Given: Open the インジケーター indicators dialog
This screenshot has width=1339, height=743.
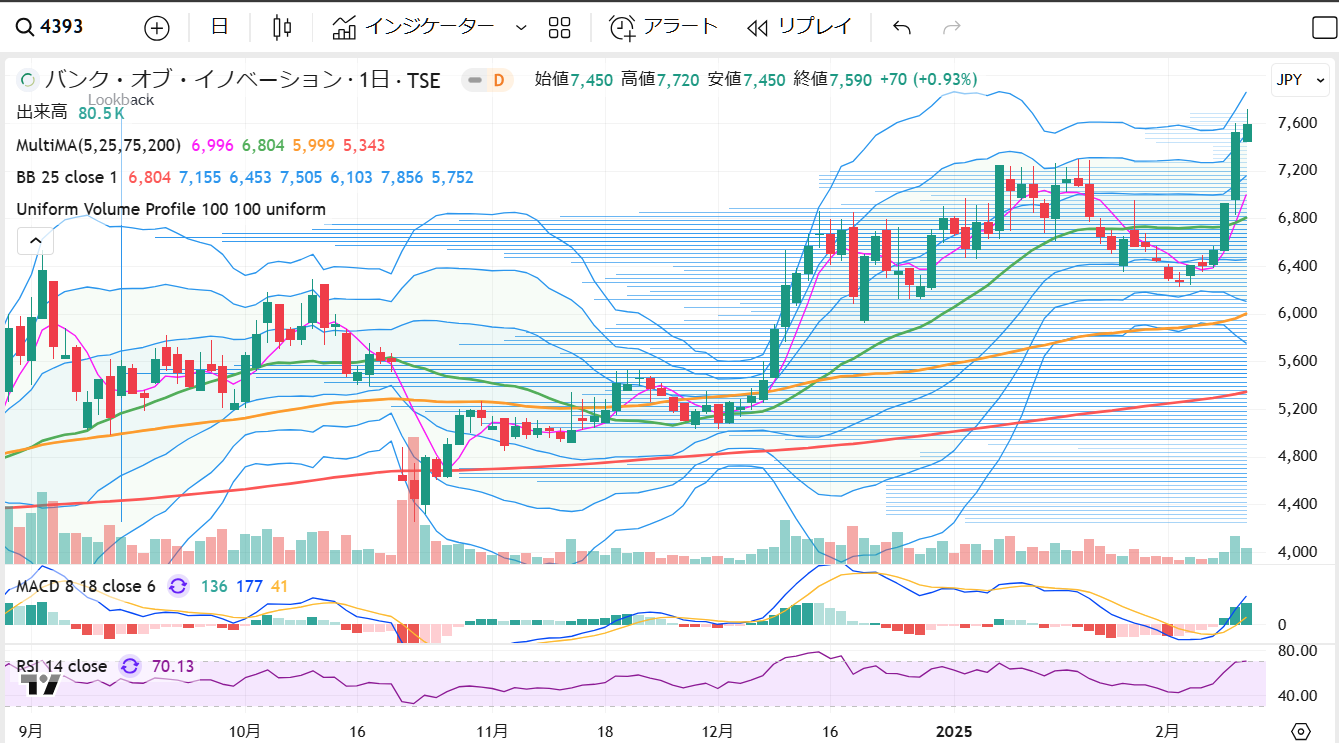Looking at the screenshot, I should (x=413, y=27).
